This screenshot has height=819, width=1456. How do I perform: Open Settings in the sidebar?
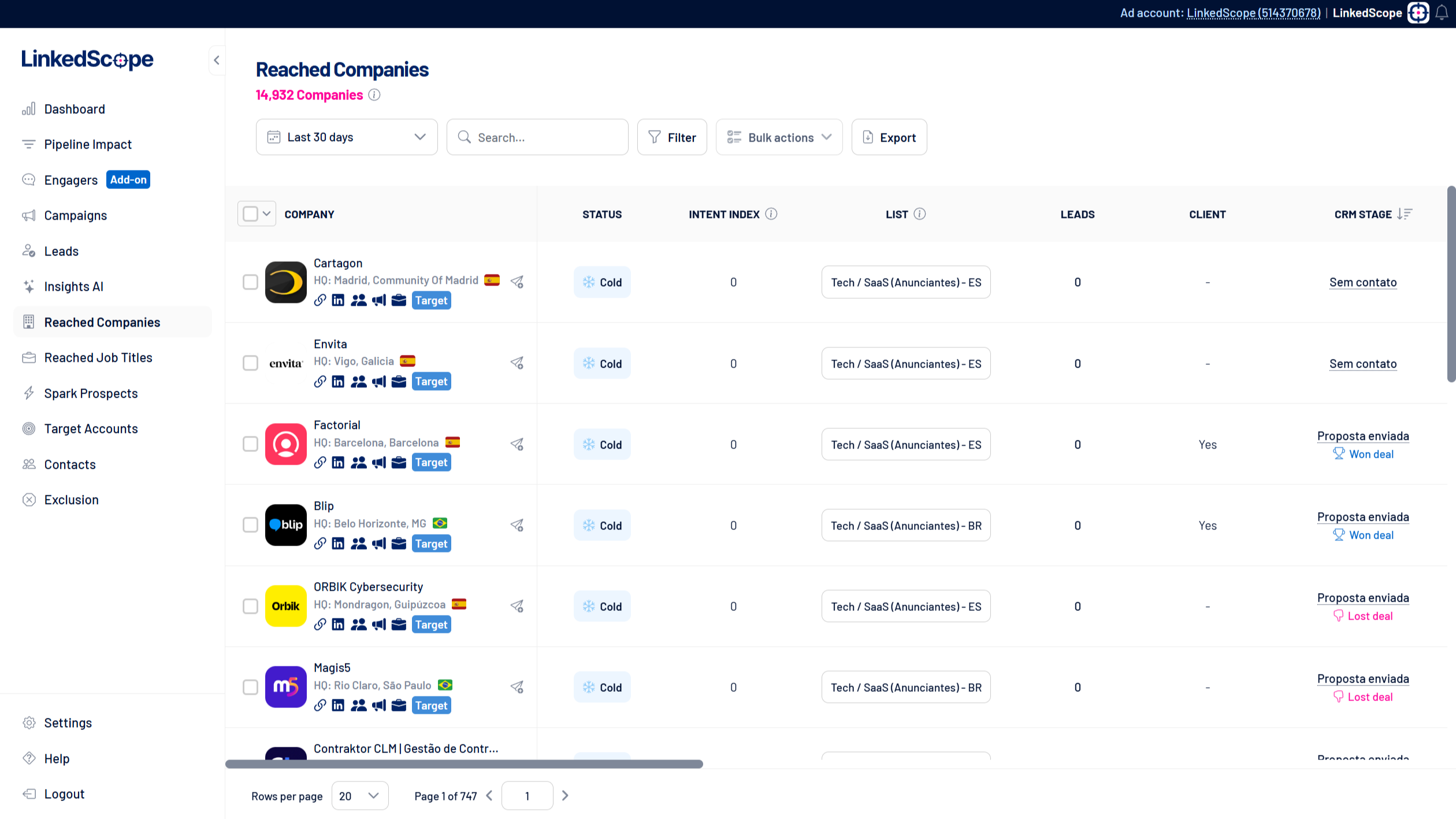coord(68,723)
